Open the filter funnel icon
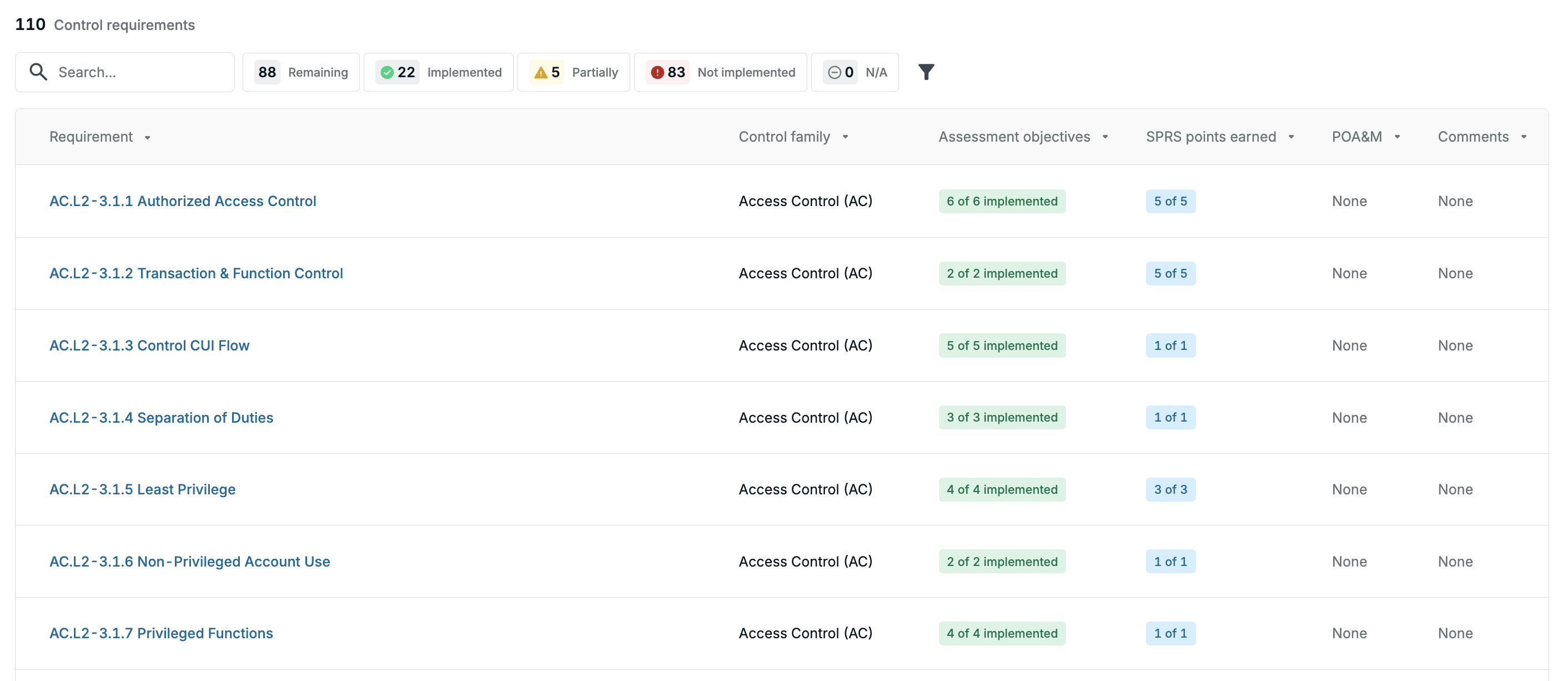Viewport: 1568px width, 681px height. [926, 72]
